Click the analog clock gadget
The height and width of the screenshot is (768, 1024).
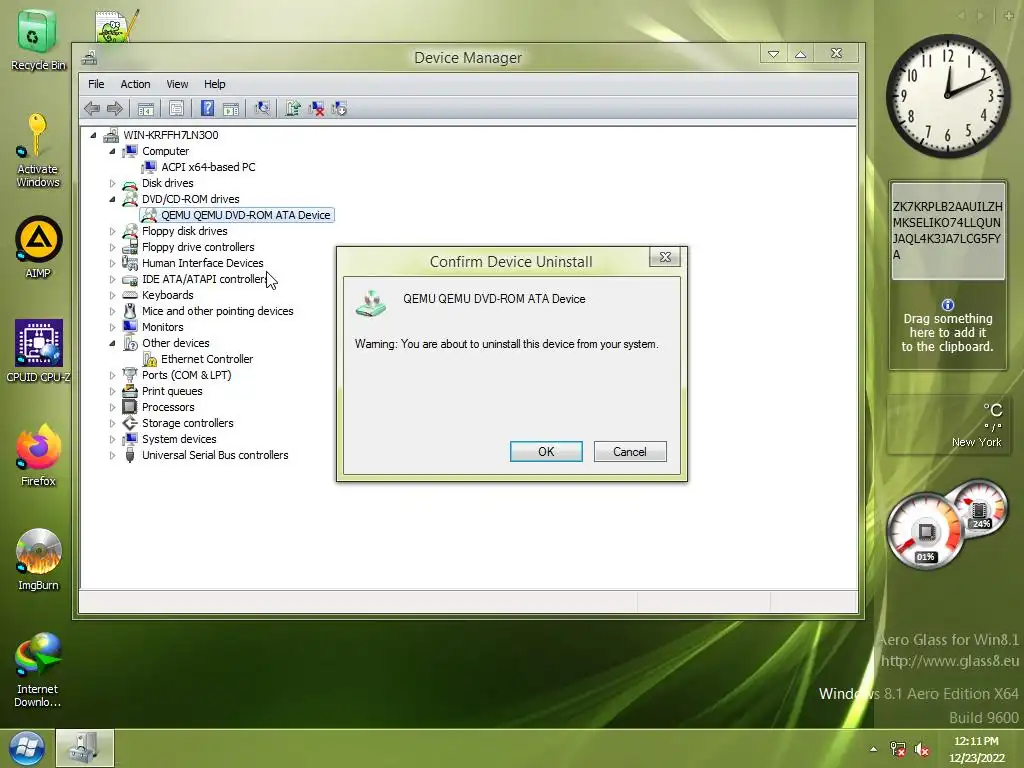pyautogui.click(x=948, y=95)
